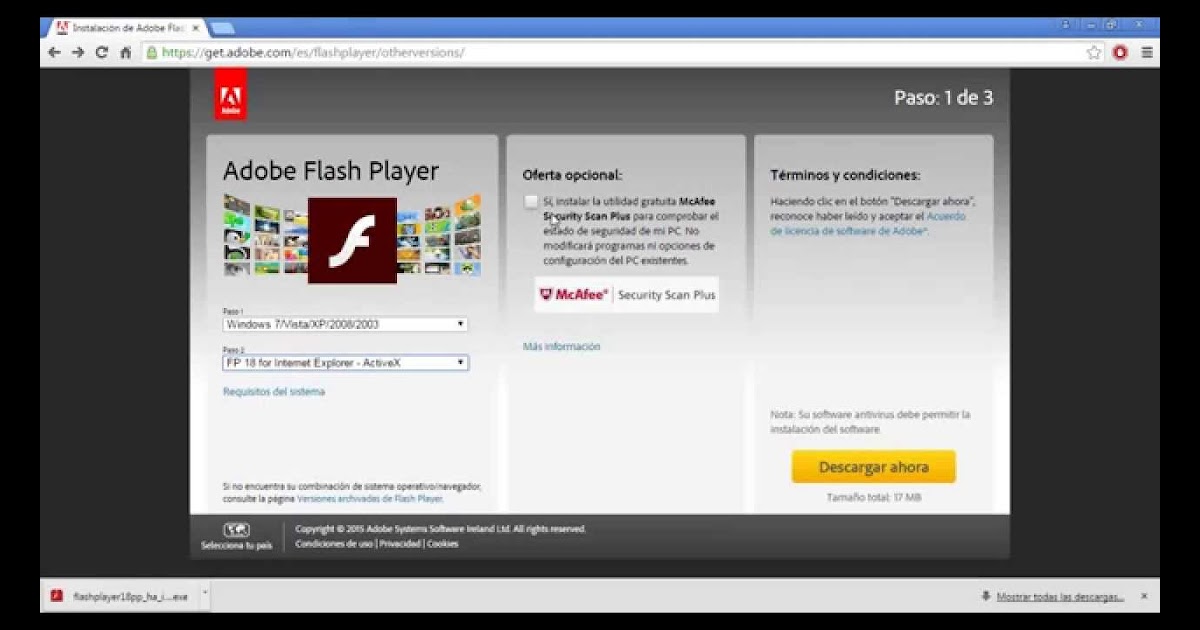1200x630 pixels.
Task: Open the Paso 2 version dropdown
Action: pyautogui.click(x=345, y=363)
